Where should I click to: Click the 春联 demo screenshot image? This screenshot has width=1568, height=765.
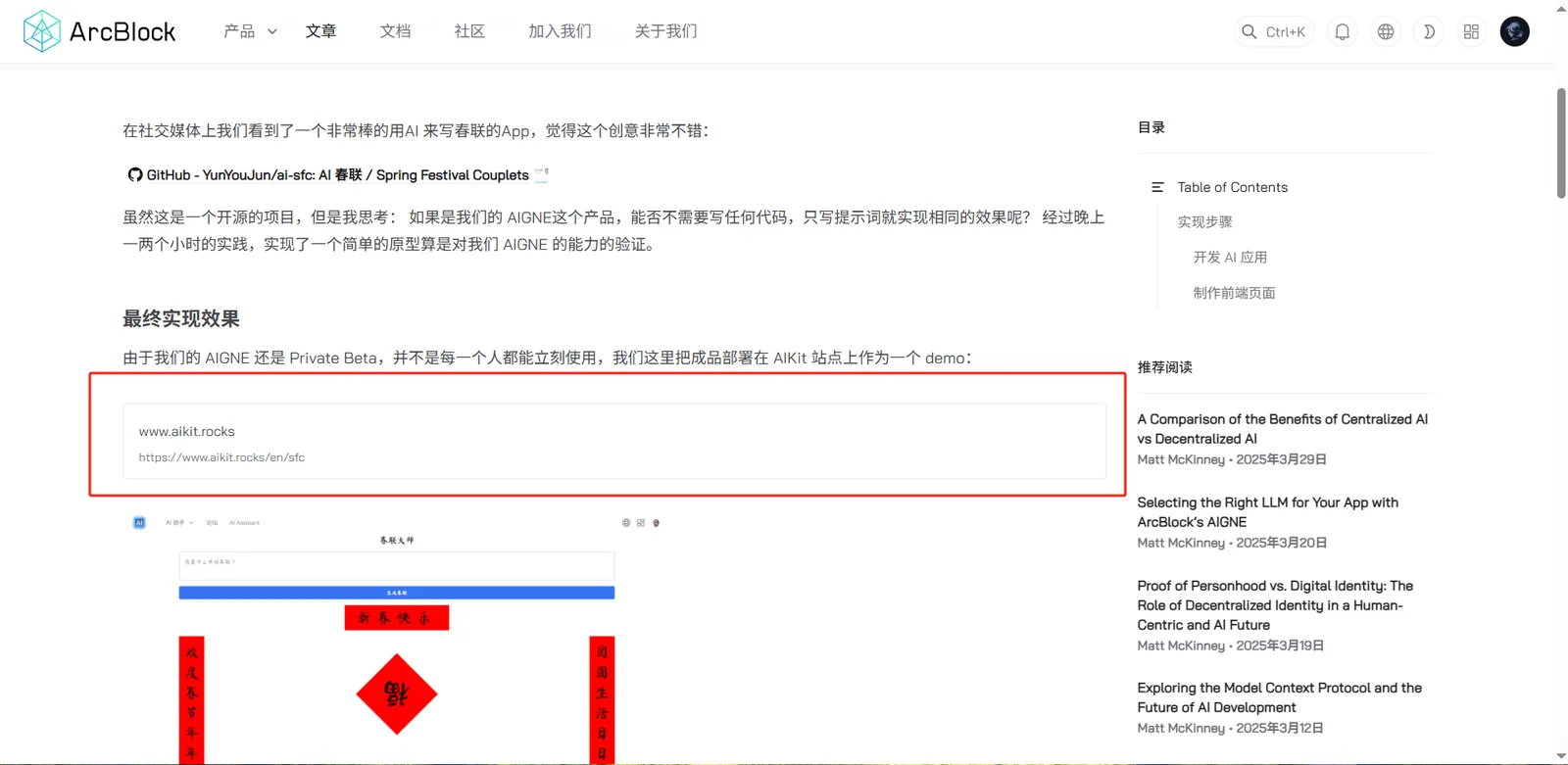(x=397, y=639)
